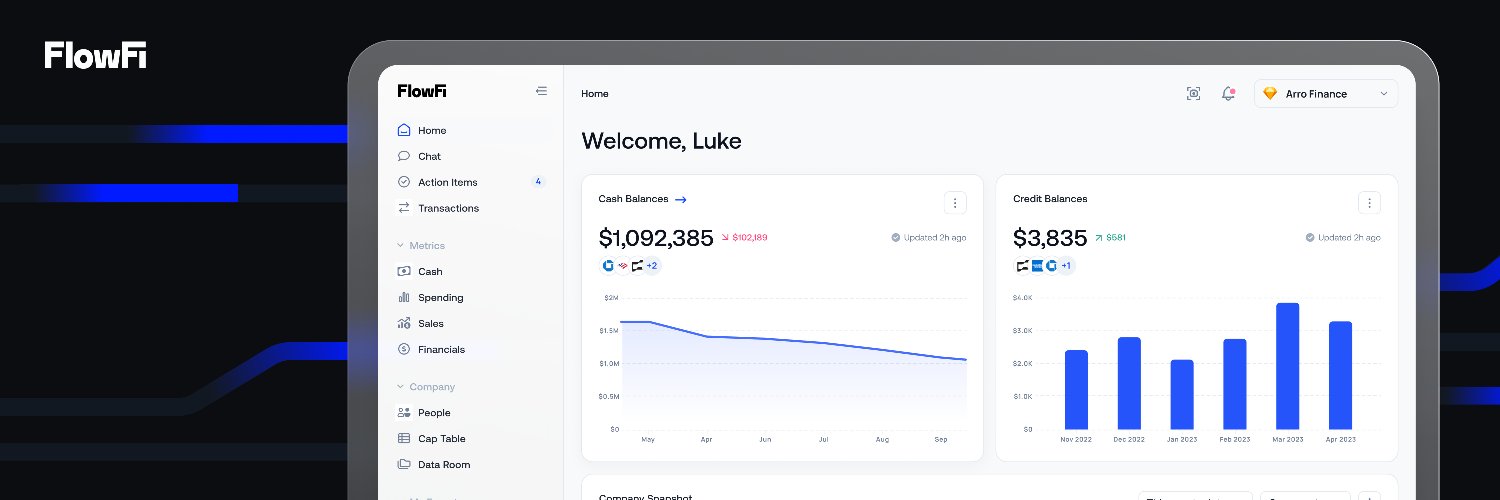Click the blue bank logo under Cash Balances
This screenshot has width=1500, height=500.
pos(608,266)
